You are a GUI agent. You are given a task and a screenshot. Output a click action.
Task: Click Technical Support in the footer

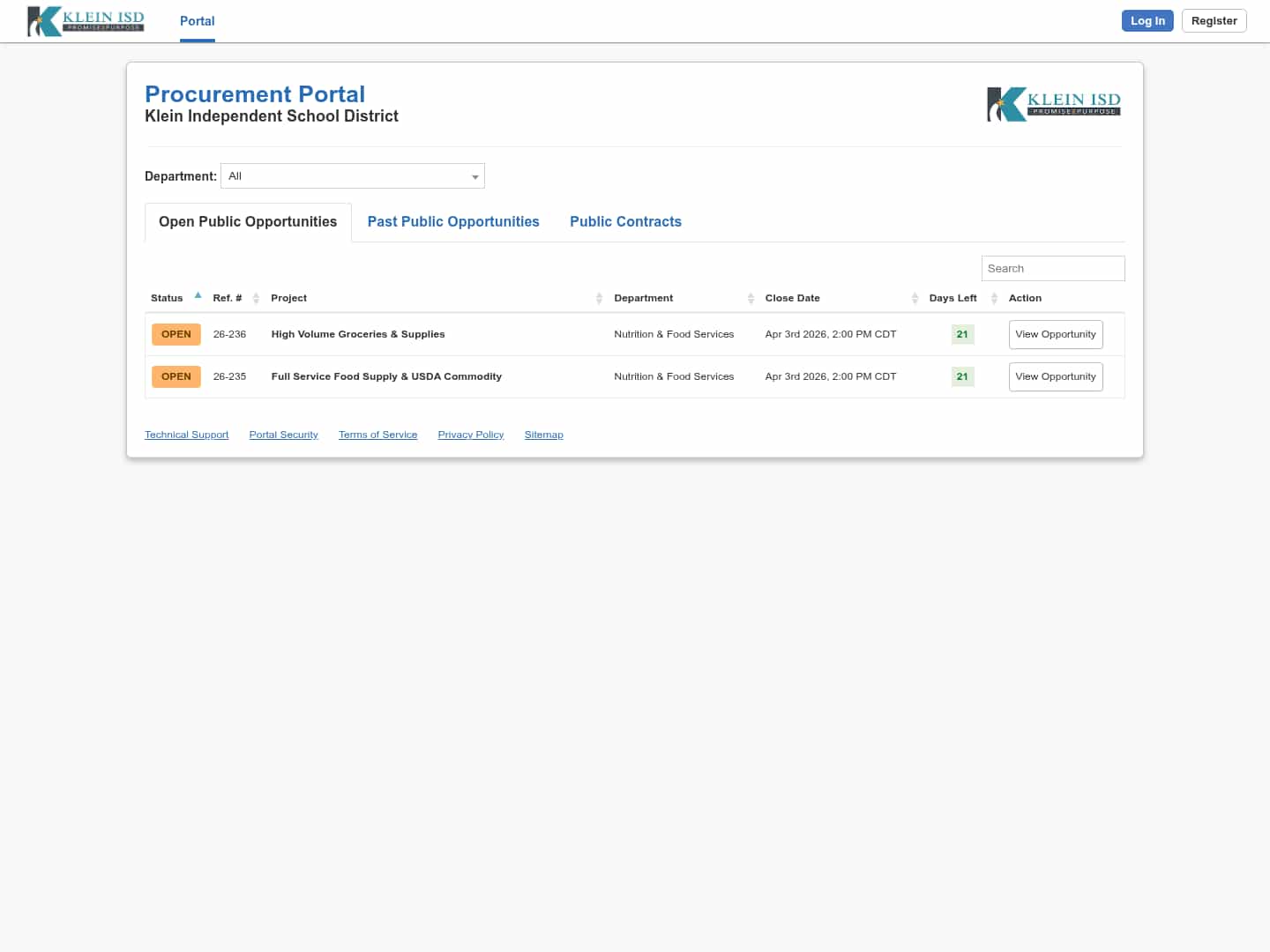pyautogui.click(x=186, y=434)
